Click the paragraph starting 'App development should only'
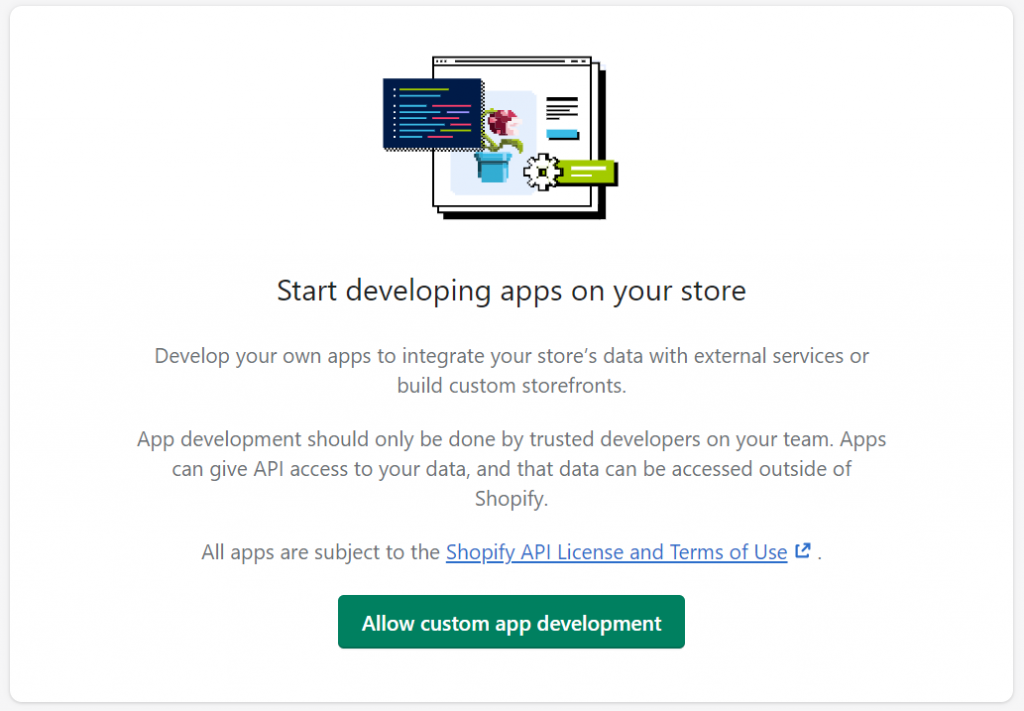This screenshot has width=1024, height=711. click(511, 440)
